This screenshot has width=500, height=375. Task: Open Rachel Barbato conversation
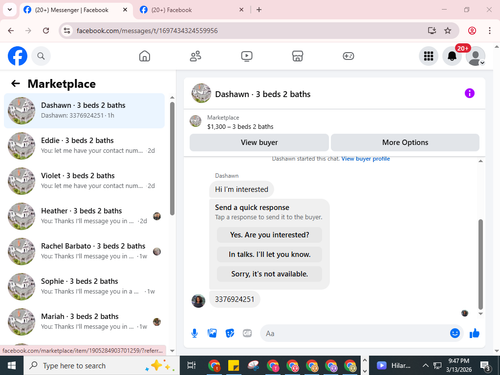point(84,251)
